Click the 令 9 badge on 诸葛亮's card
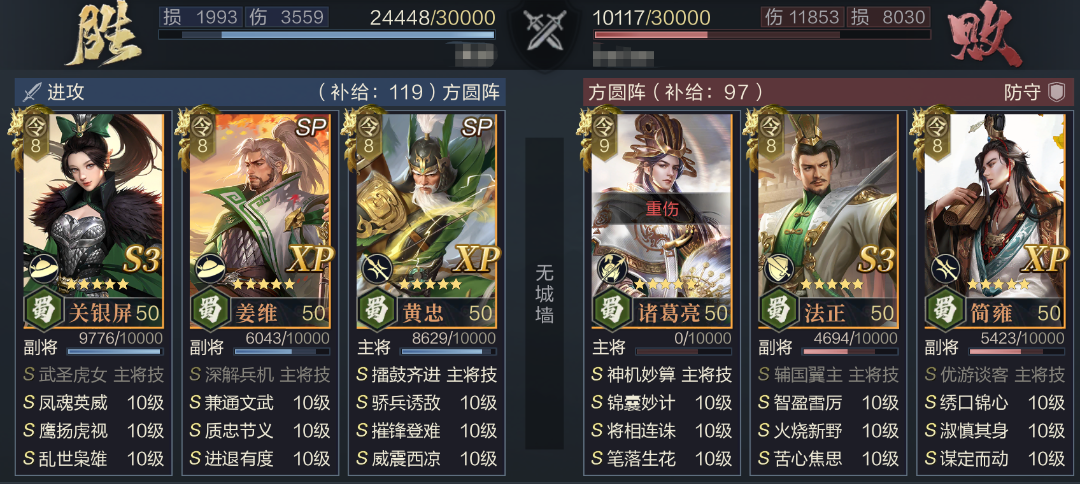Screen dimensions: 1080x484 [603, 137]
